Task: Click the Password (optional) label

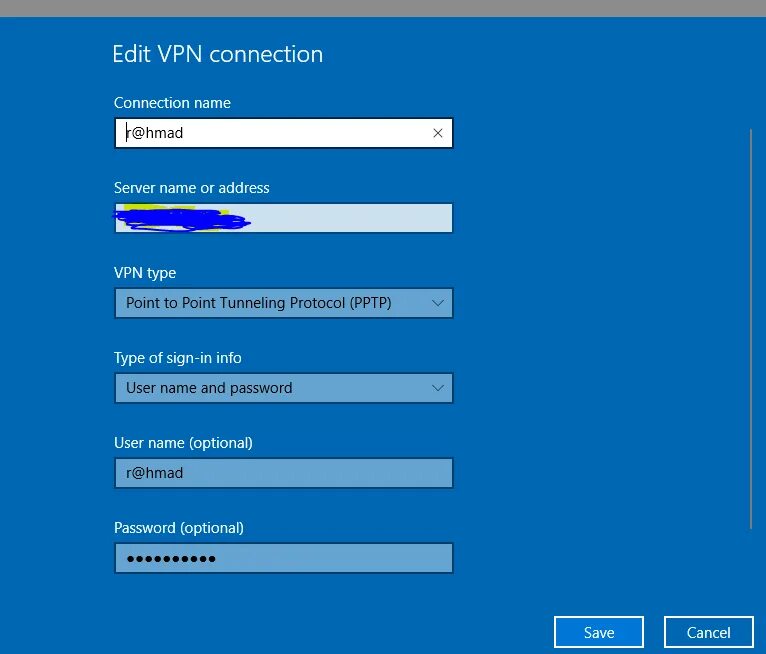Action: pyautogui.click(x=179, y=527)
